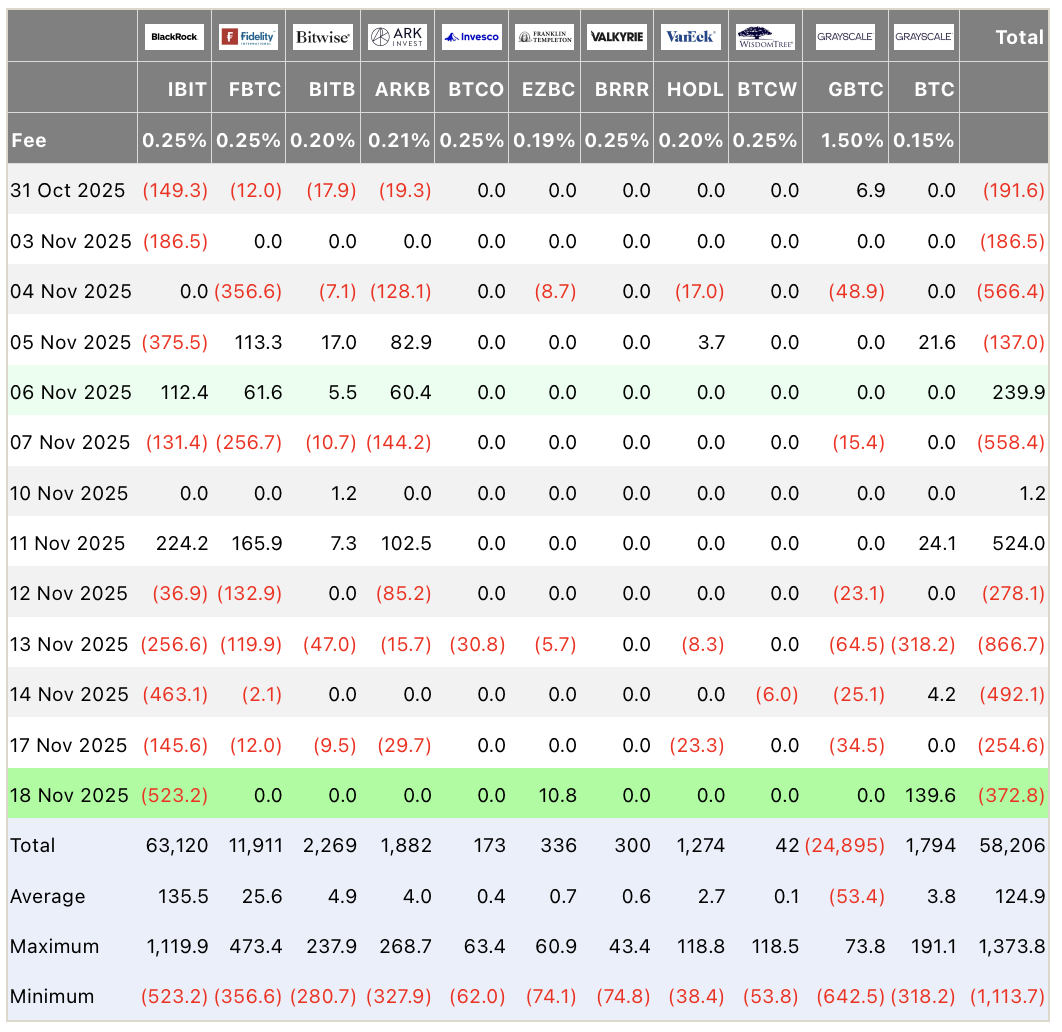Click the Fidelity logo above FBTC
This screenshot has height=1032, width=1062.
tap(248, 38)
